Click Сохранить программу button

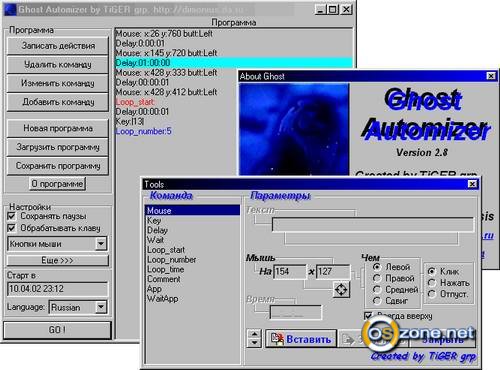click(58, 166)
